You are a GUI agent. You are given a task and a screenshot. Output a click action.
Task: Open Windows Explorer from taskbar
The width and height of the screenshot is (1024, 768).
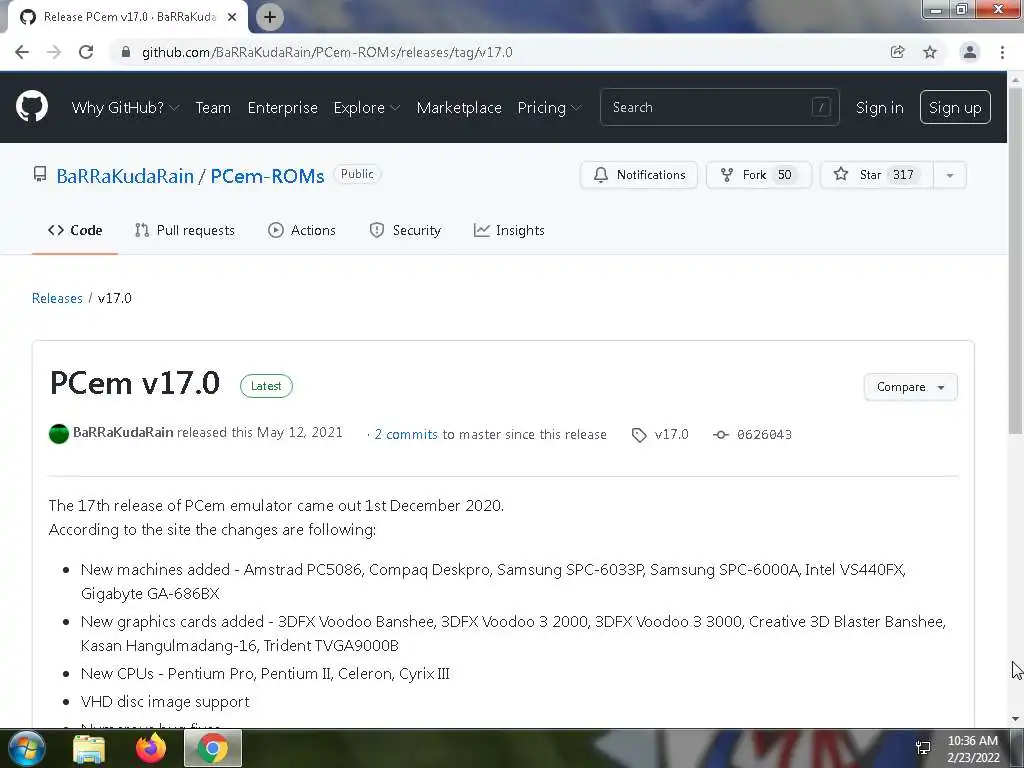click(89, 748)
